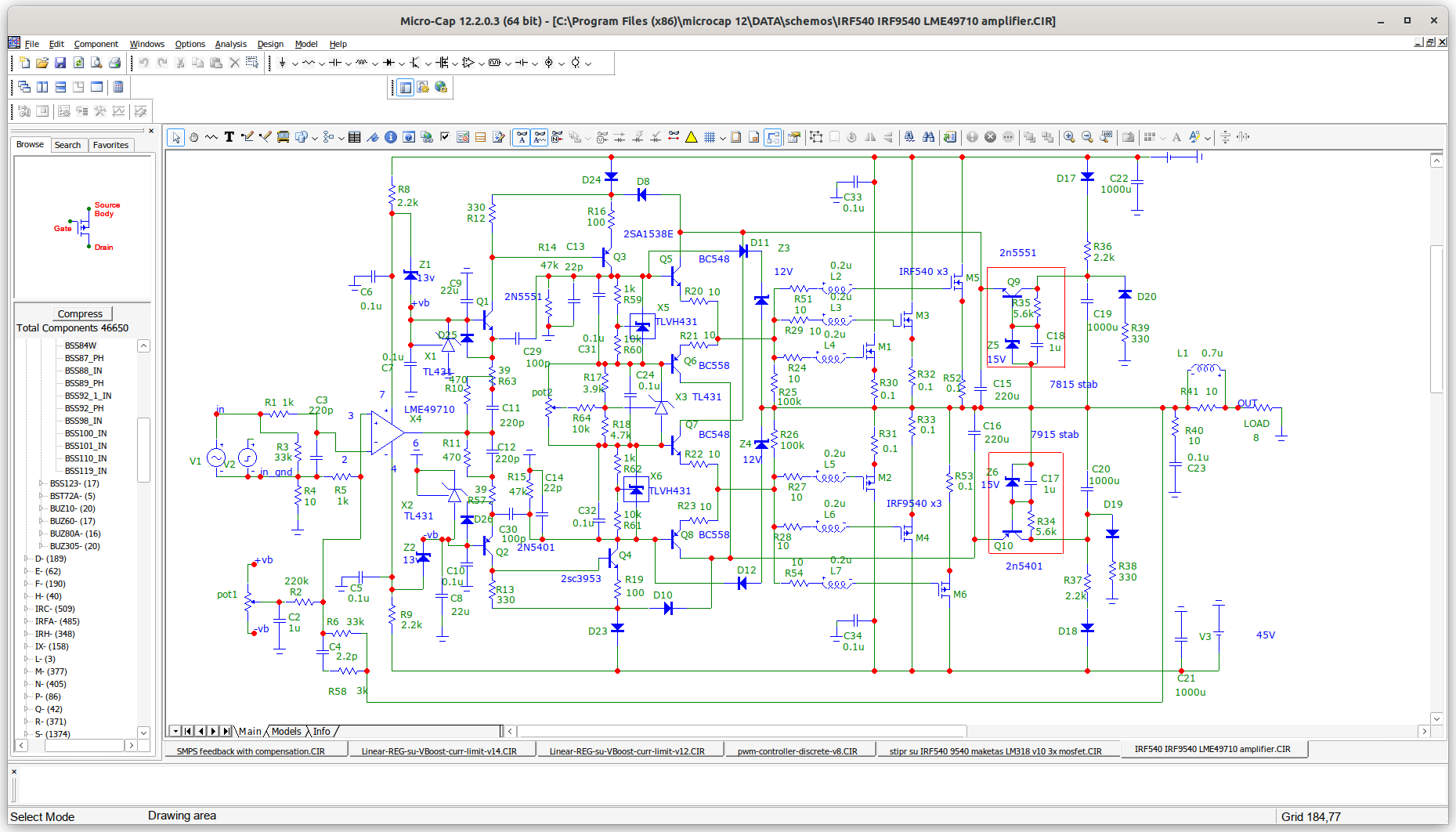Insert a resistor component from toolbar
Viewport: 1456px width, 832px height.
point(309,63)
